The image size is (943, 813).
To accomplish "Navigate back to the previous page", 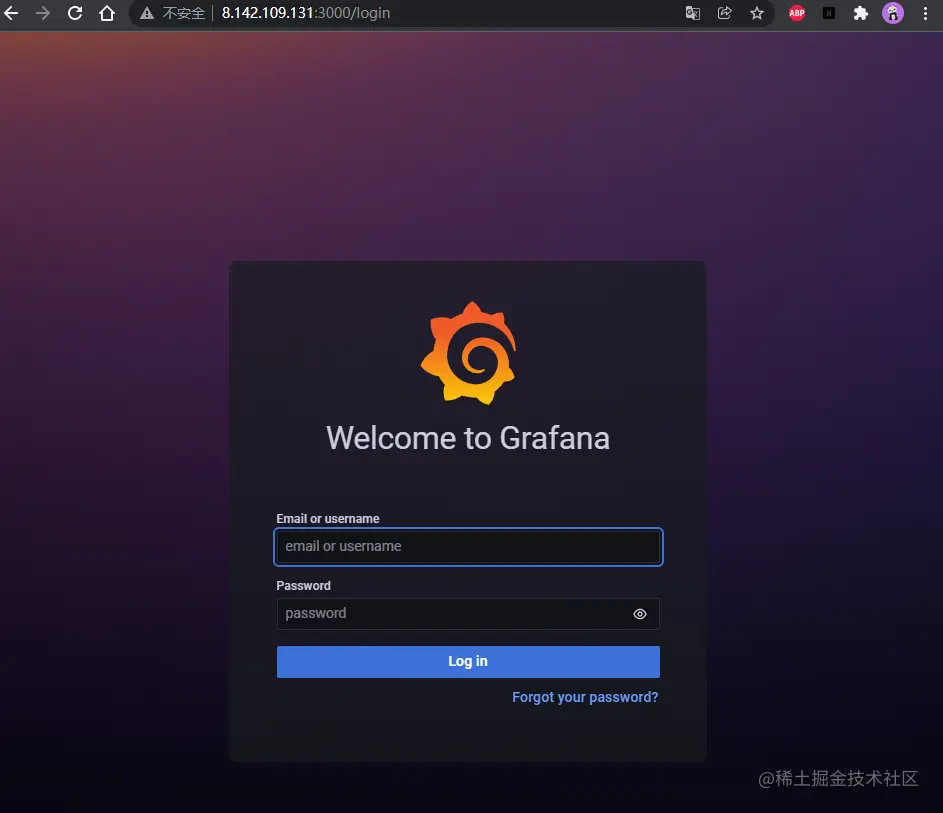I will coord(12,13).
